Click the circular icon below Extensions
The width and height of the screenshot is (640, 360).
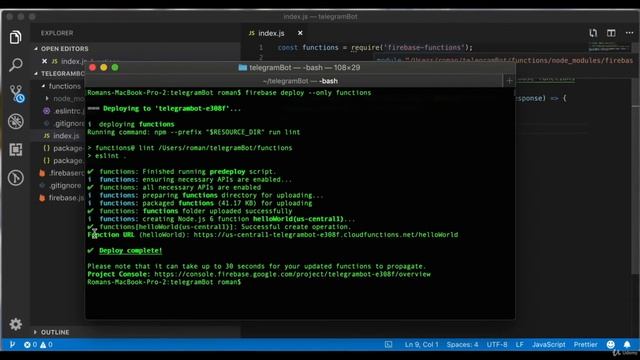click(16, 178)
